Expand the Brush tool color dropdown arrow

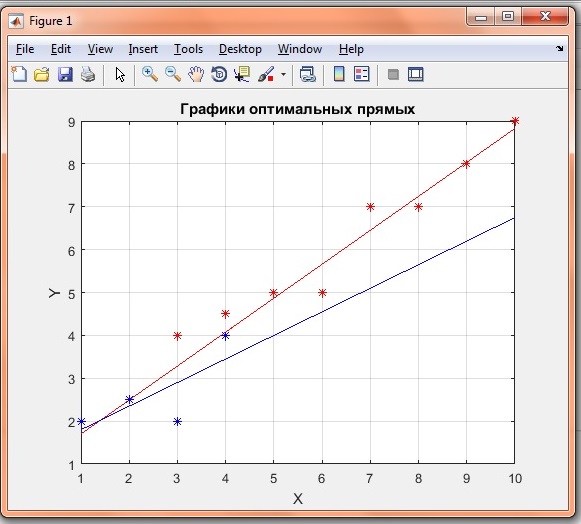click(283, 74)
